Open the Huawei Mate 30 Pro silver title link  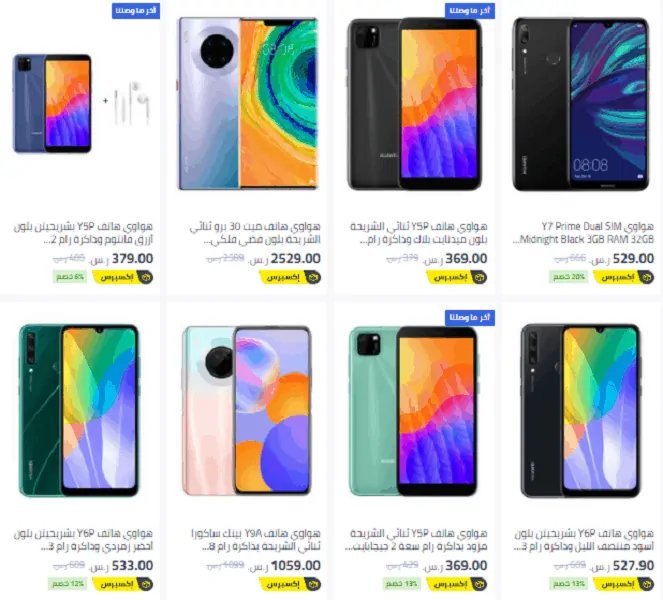click(x=255, y=233)
